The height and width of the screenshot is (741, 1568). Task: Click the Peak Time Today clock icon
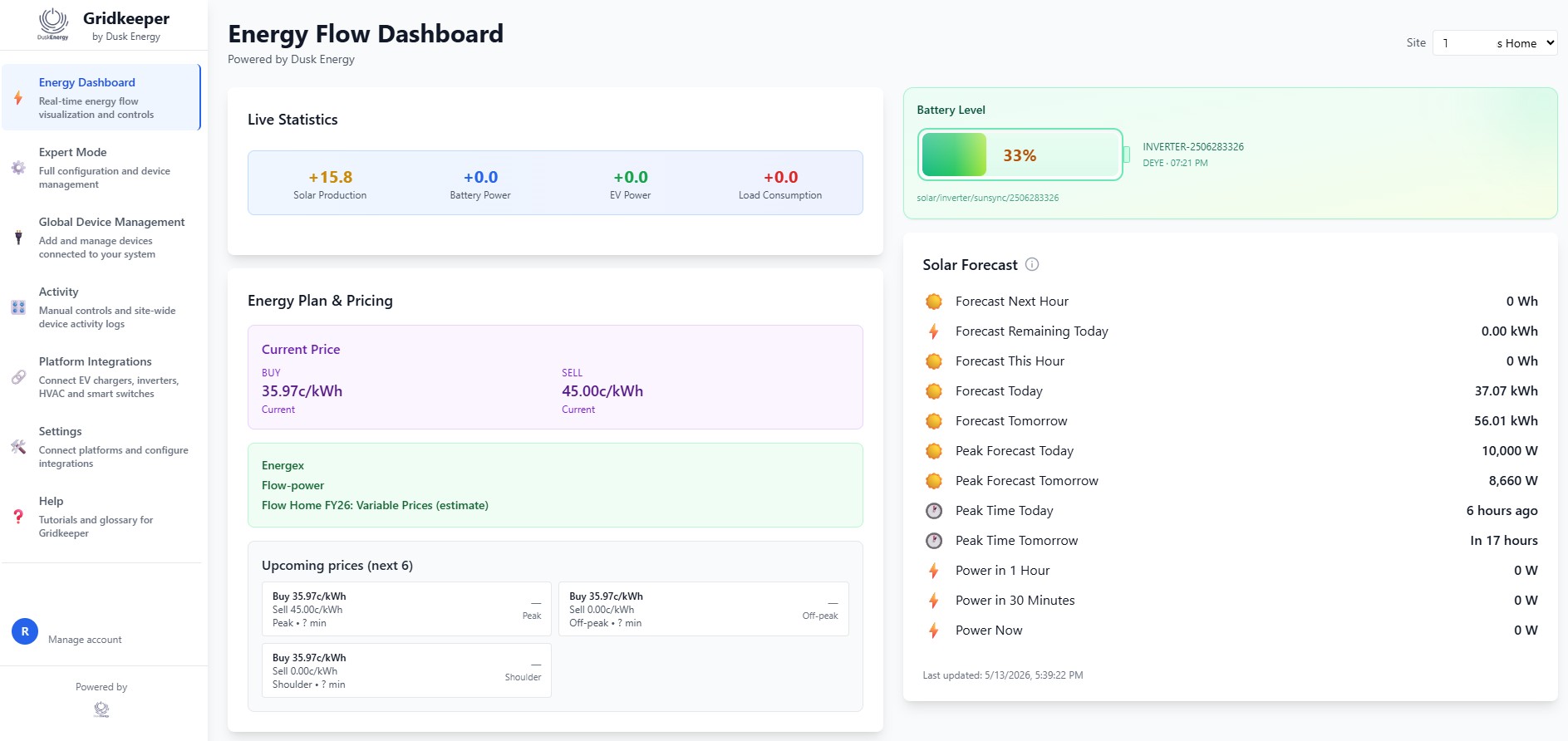[934, 511]
